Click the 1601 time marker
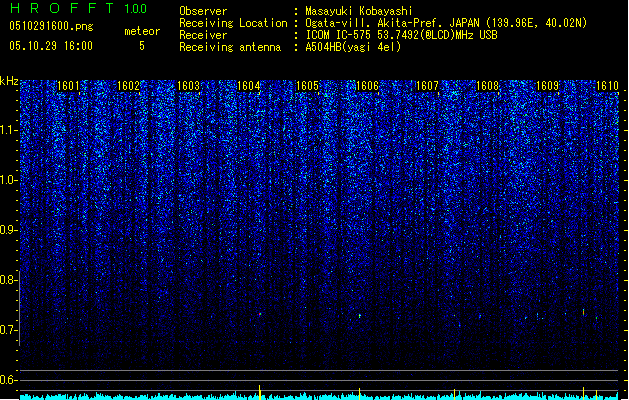Image resolution: width=629 pixels, height=400 pixels. coord(68,86)
